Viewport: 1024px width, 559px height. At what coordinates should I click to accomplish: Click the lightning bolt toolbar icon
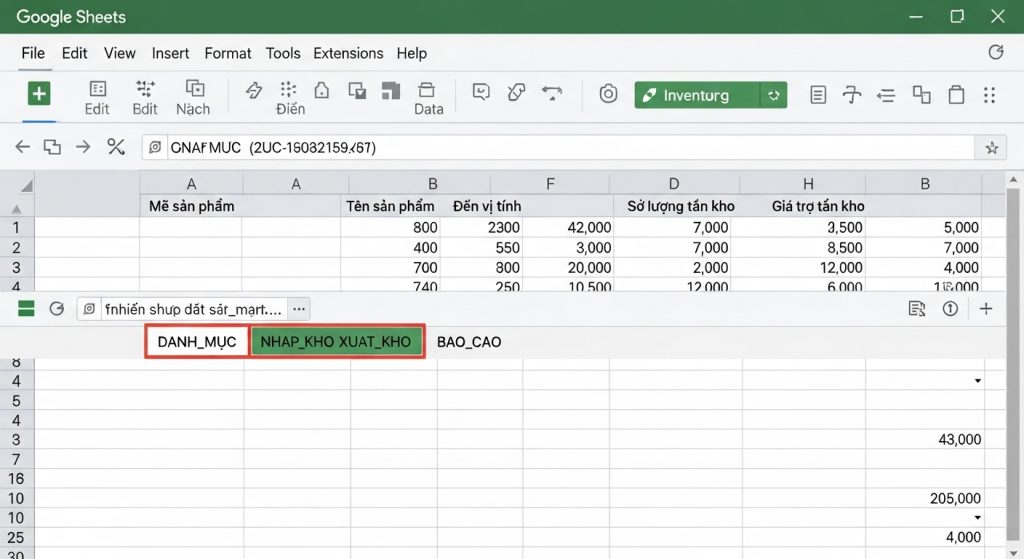tap(254, 91)
